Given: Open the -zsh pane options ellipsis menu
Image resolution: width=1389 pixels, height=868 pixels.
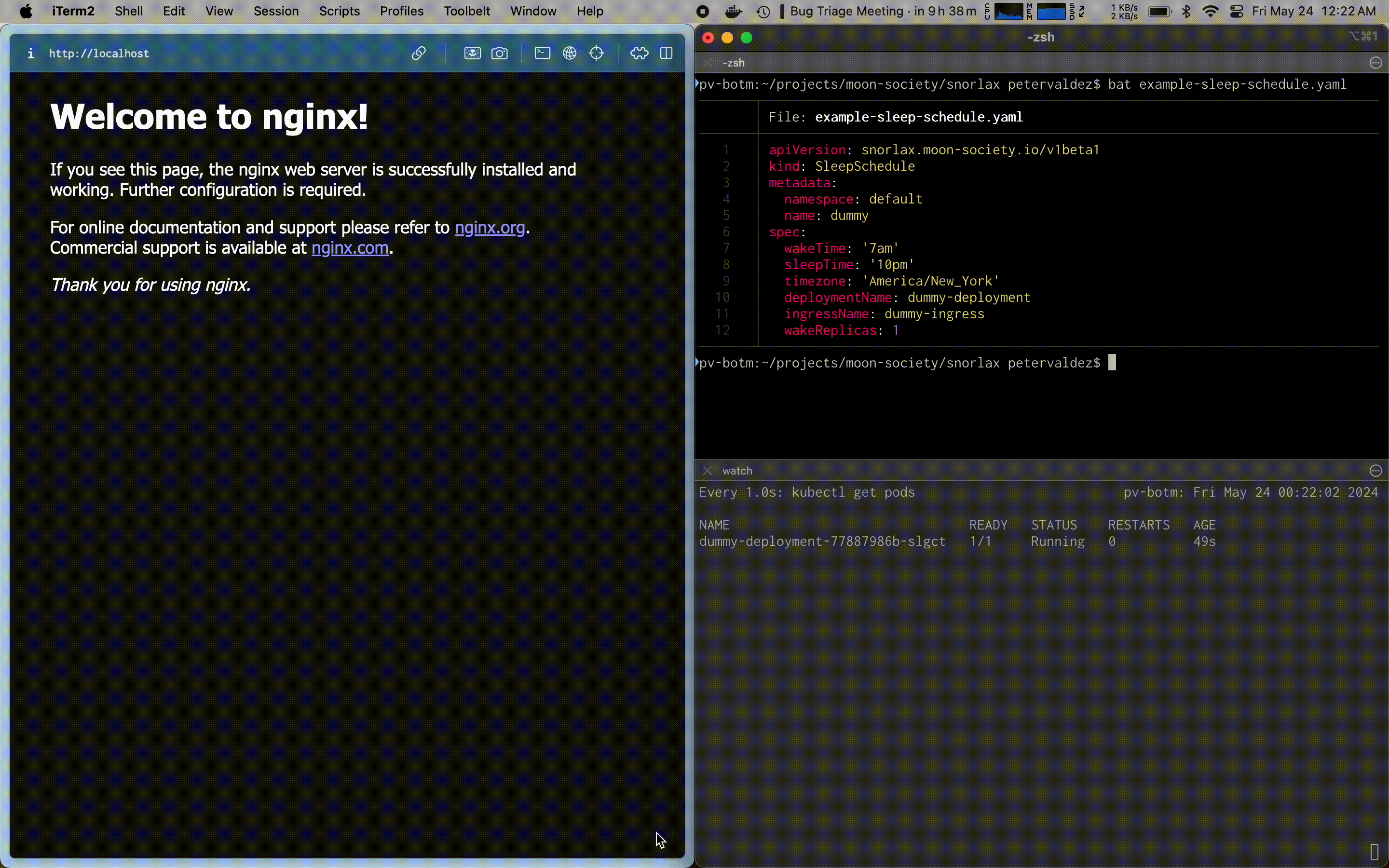Looking at the screenshot, I should (1375, 63).
